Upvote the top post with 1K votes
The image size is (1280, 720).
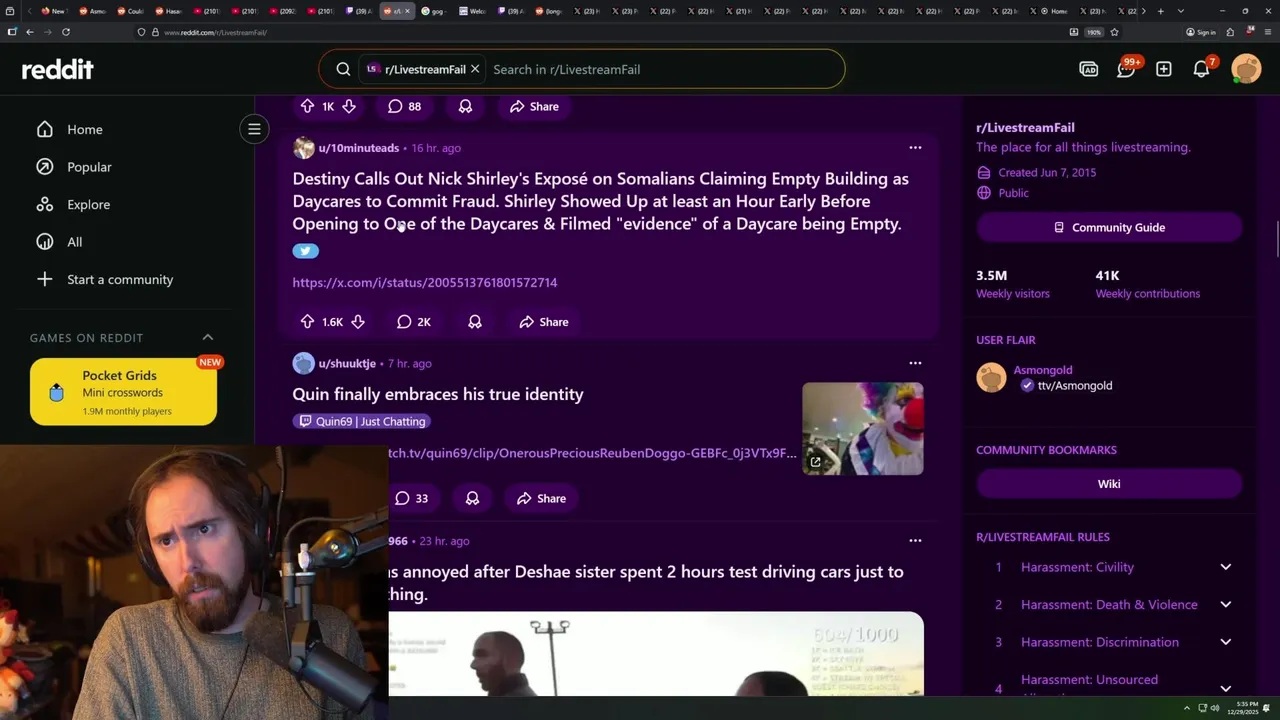(x=307, y=106)
